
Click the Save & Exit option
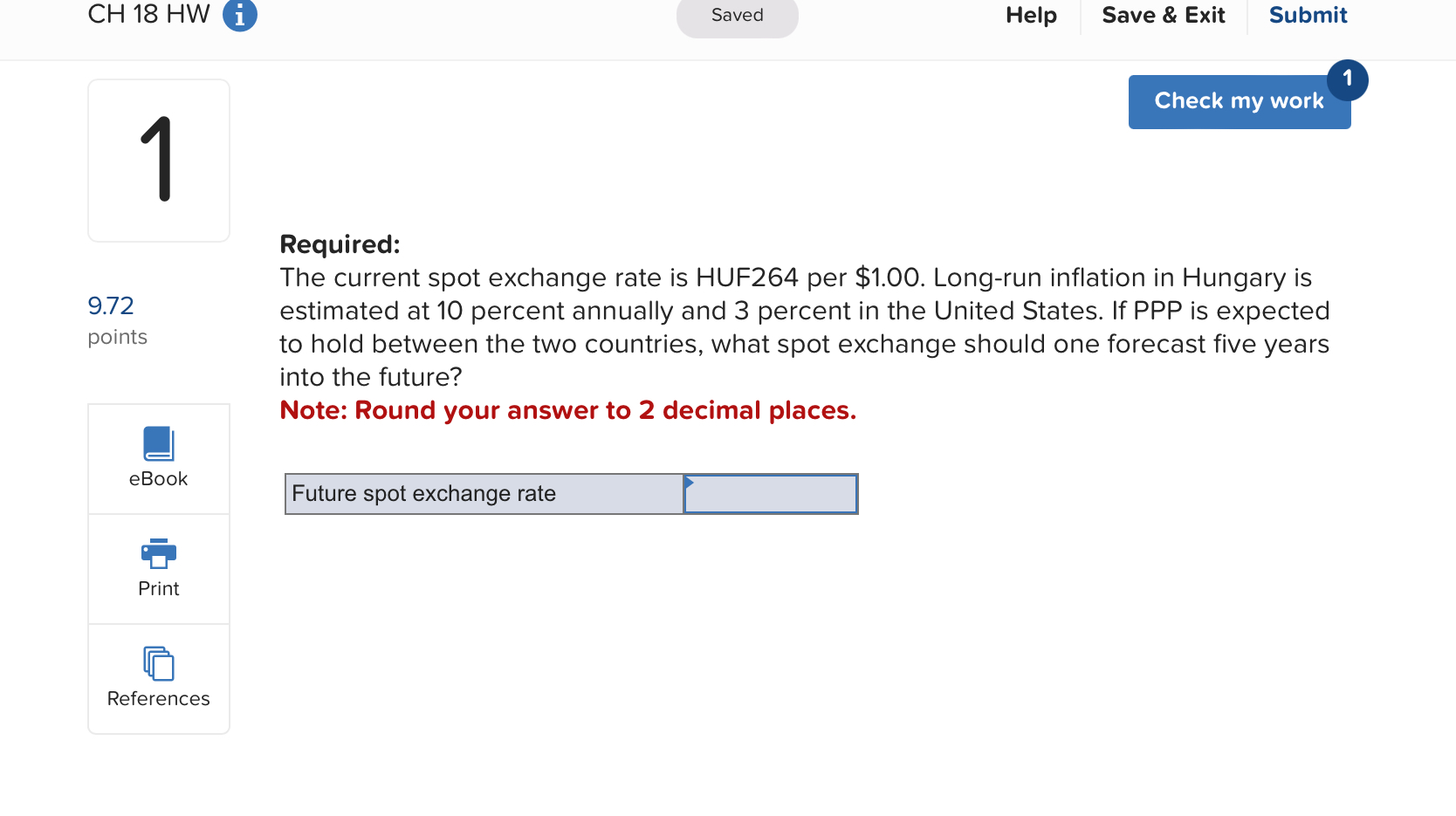(x=1164, y=15)
